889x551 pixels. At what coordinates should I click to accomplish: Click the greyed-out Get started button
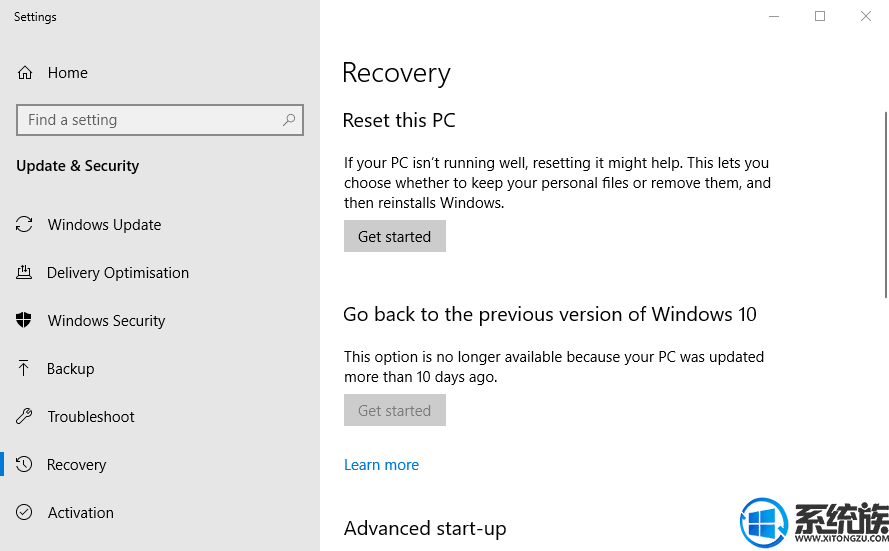point(395,410)
